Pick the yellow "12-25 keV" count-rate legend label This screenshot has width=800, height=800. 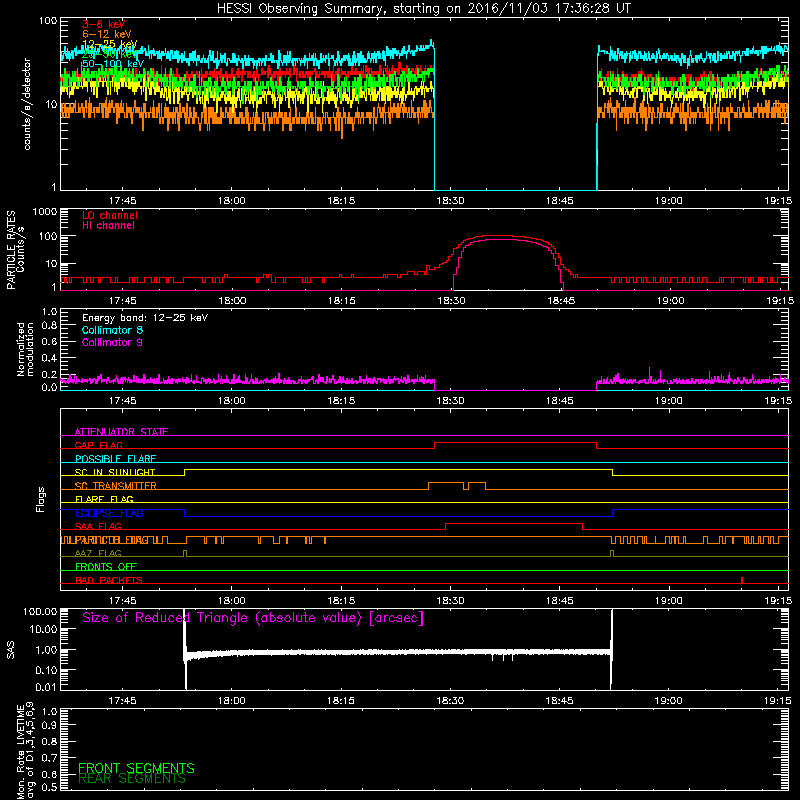[110, 44]
